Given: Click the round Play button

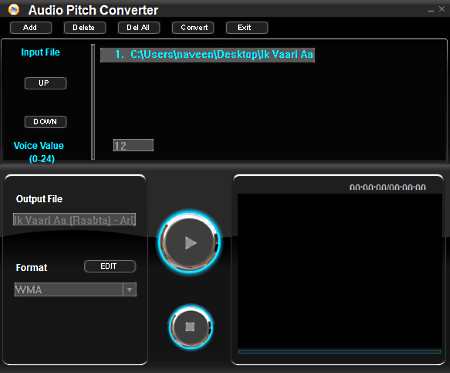Looking at the screenshot, I should pyautogui.click(x=190, y=243).
